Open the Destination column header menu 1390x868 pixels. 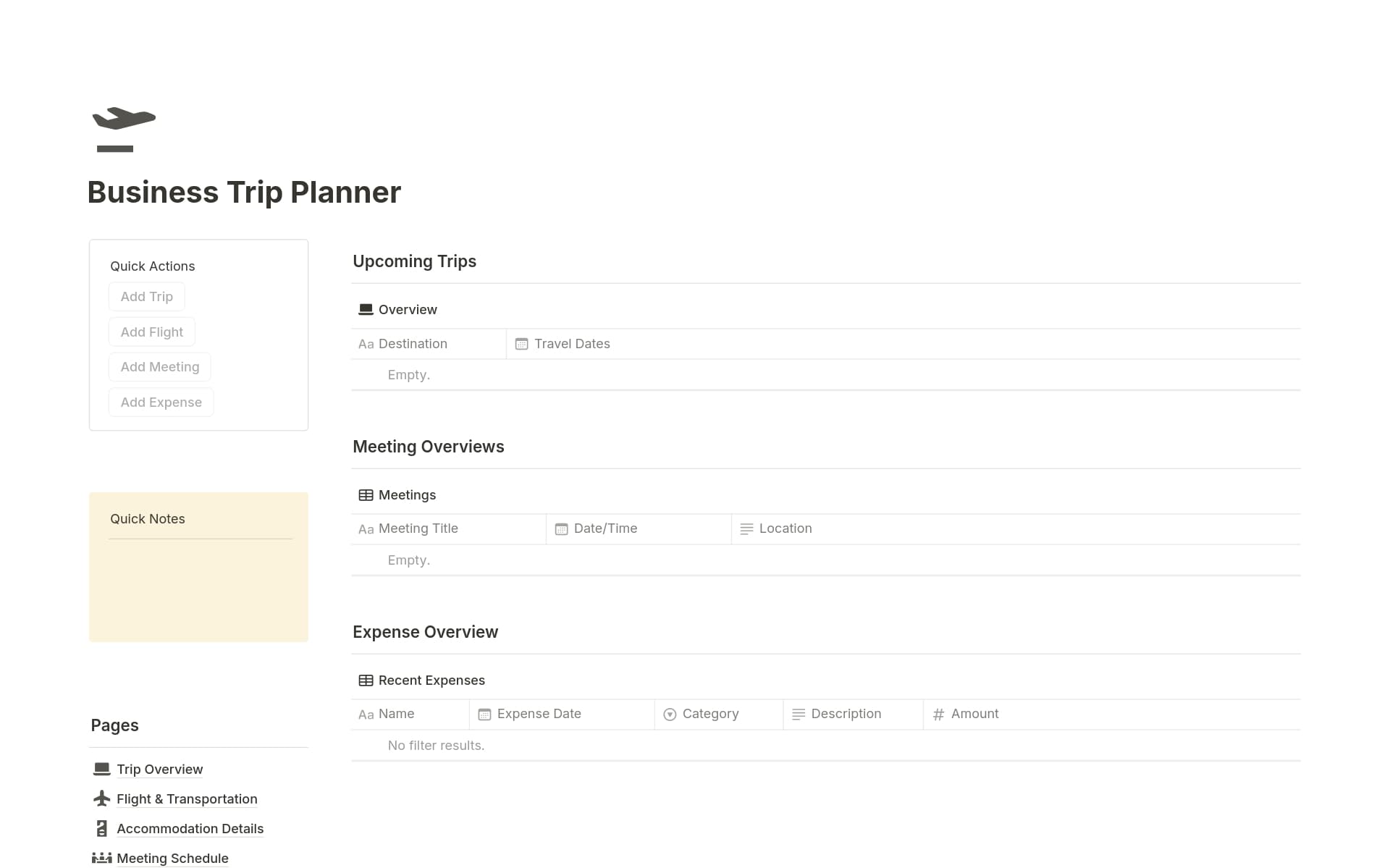[x=413, y=344]
